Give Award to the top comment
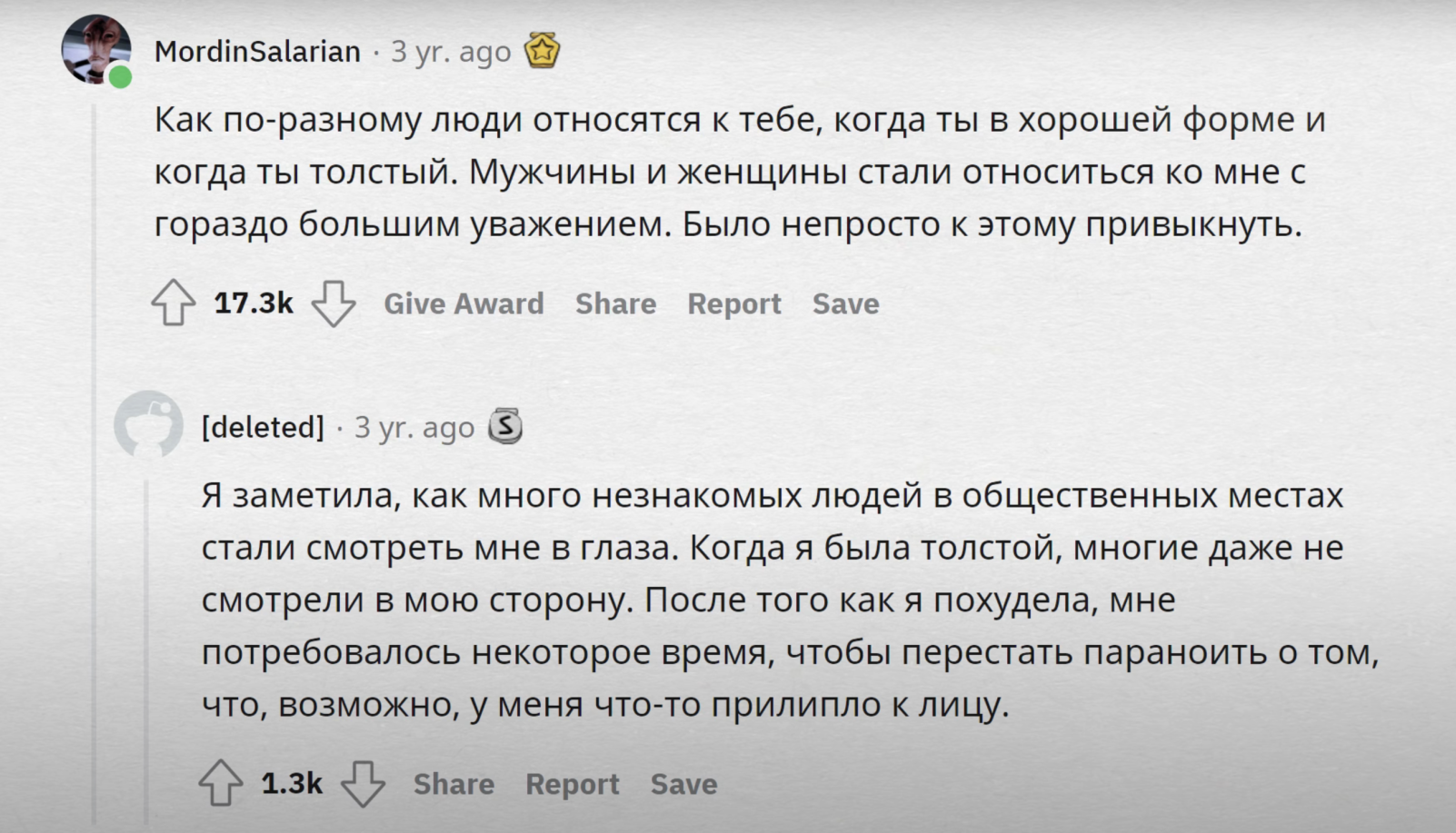The width and height of the screenshot is (1456, 833). [x=464, y=303]
